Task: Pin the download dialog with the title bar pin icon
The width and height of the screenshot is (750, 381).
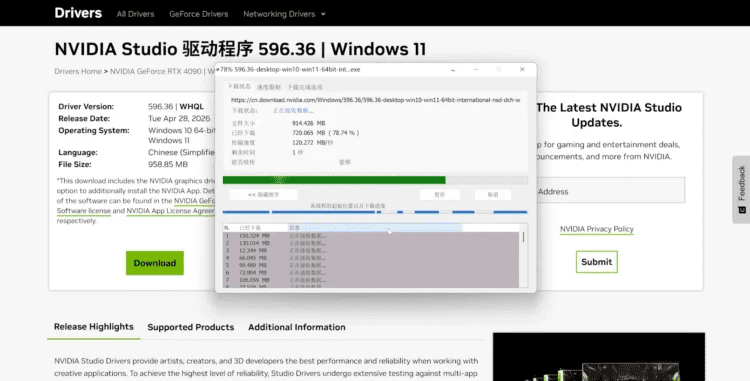Action: [x=452, y=70]
